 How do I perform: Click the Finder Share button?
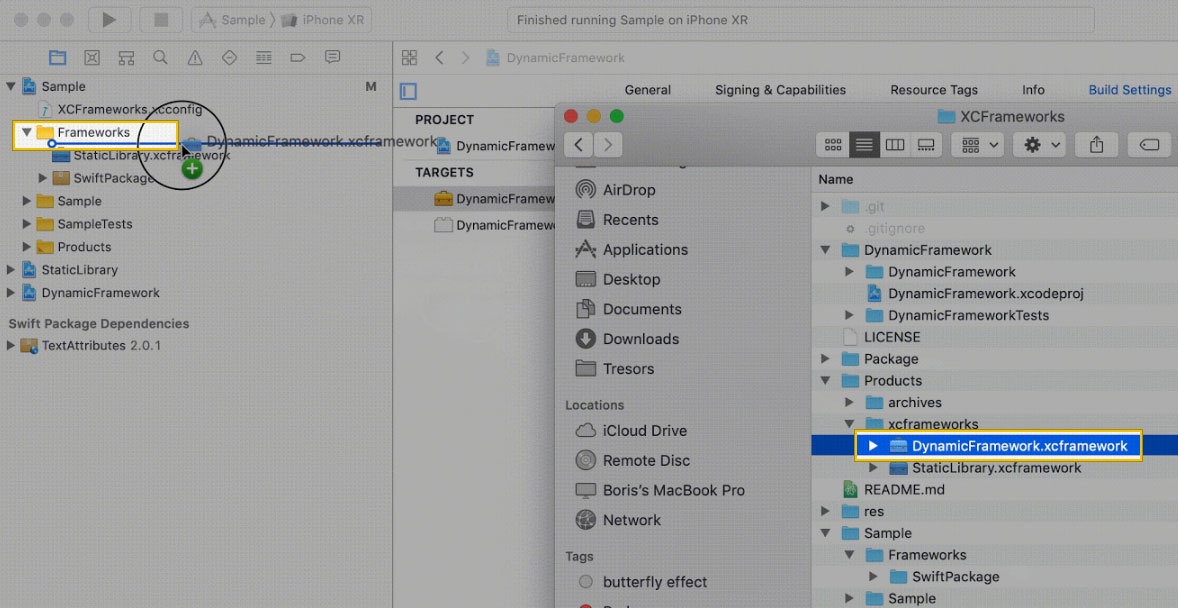(x=1096, y=145)
